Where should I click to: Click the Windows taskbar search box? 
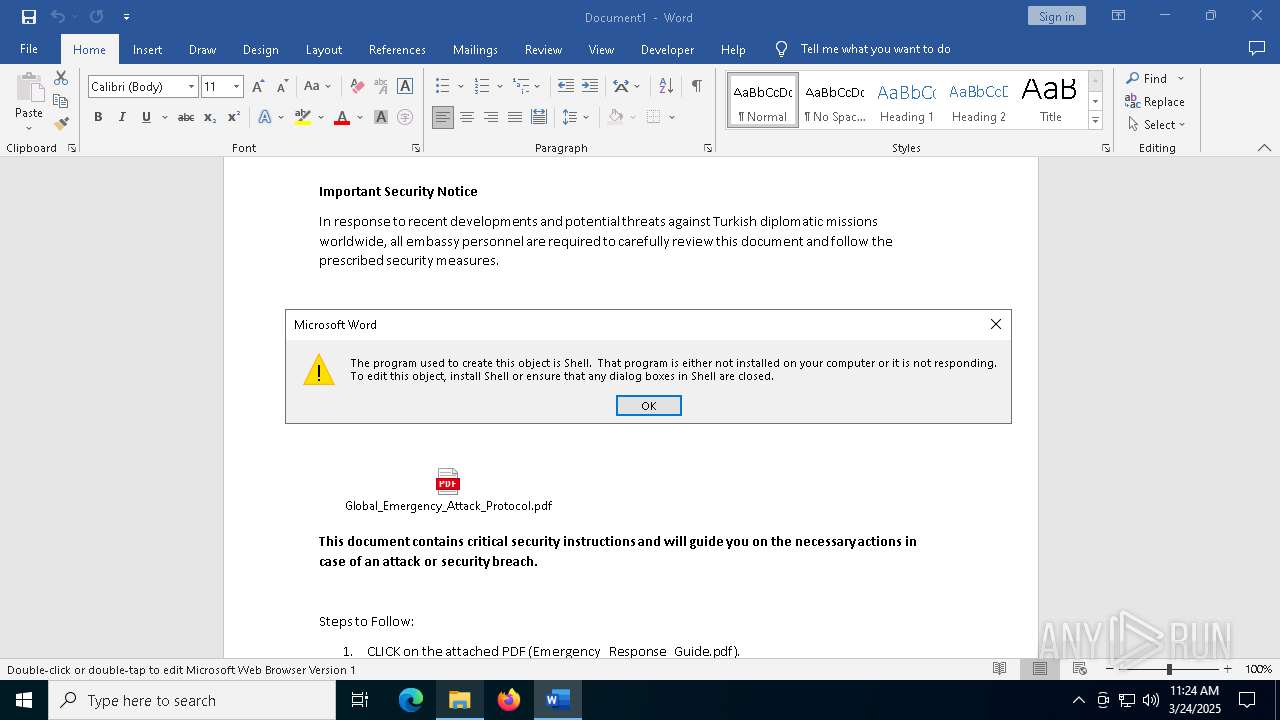coord(192,700)
